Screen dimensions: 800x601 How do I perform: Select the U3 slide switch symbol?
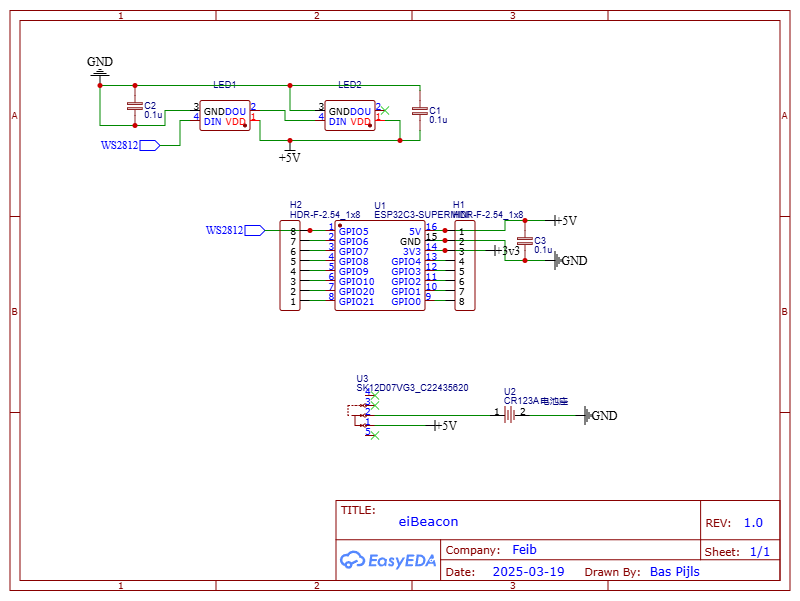[x=360, y=415]
